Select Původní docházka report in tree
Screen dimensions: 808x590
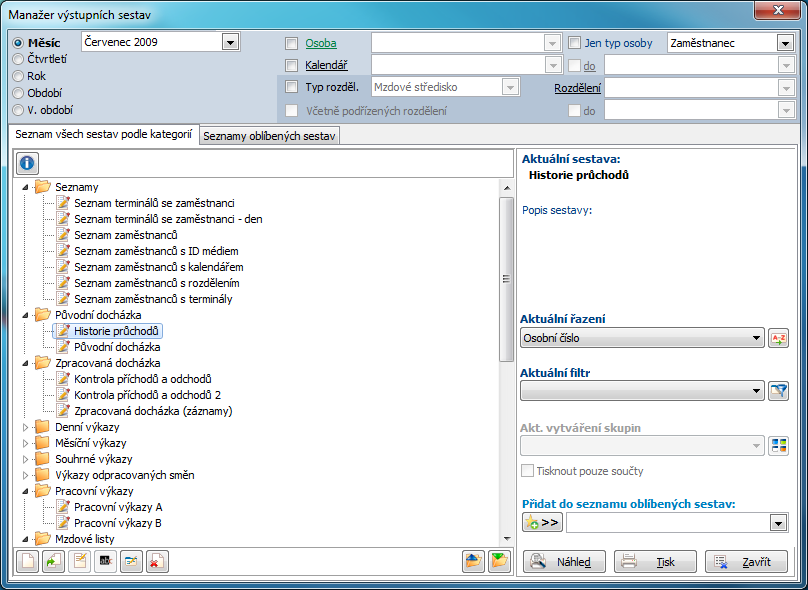(117, 347)
